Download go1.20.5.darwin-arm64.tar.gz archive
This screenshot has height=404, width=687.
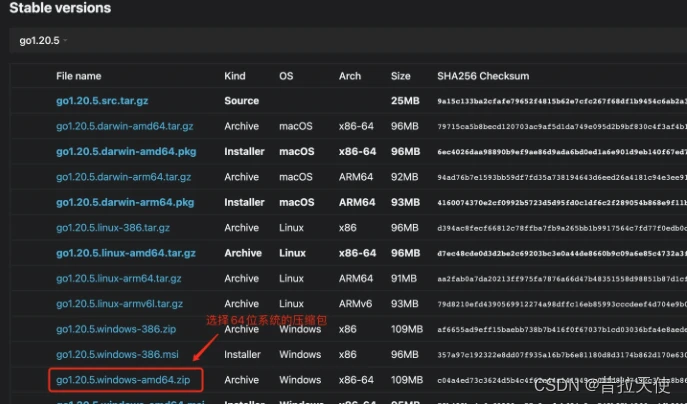click(x=124, y=177)
